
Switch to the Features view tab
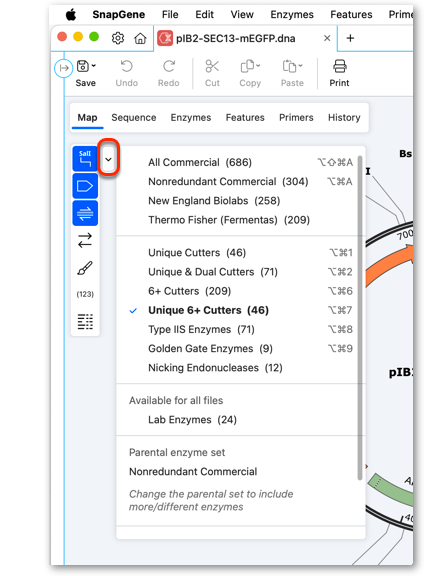[245, 118]
